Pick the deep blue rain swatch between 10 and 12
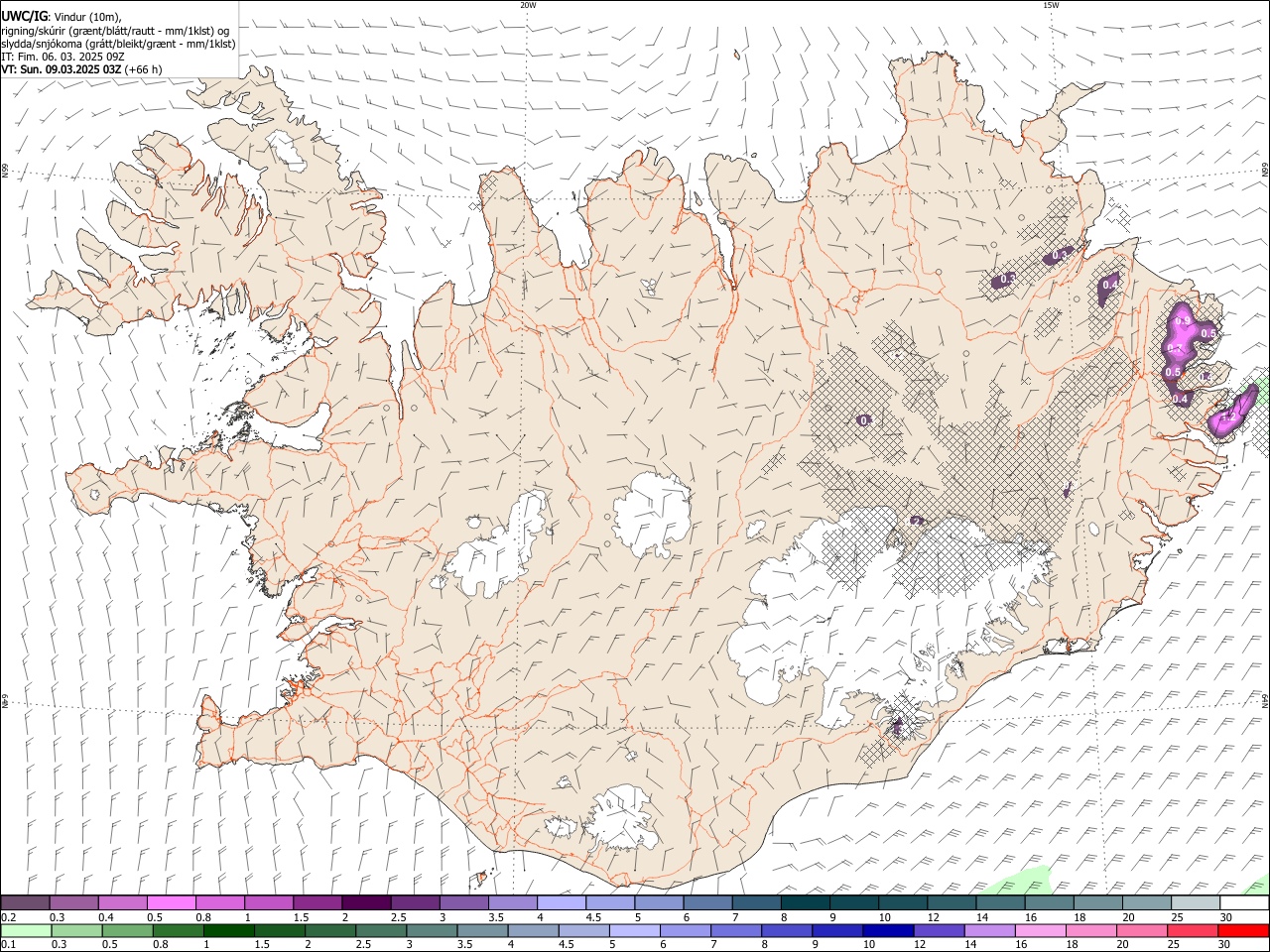This screenshot has width=1270, height=952. (888, 930)
